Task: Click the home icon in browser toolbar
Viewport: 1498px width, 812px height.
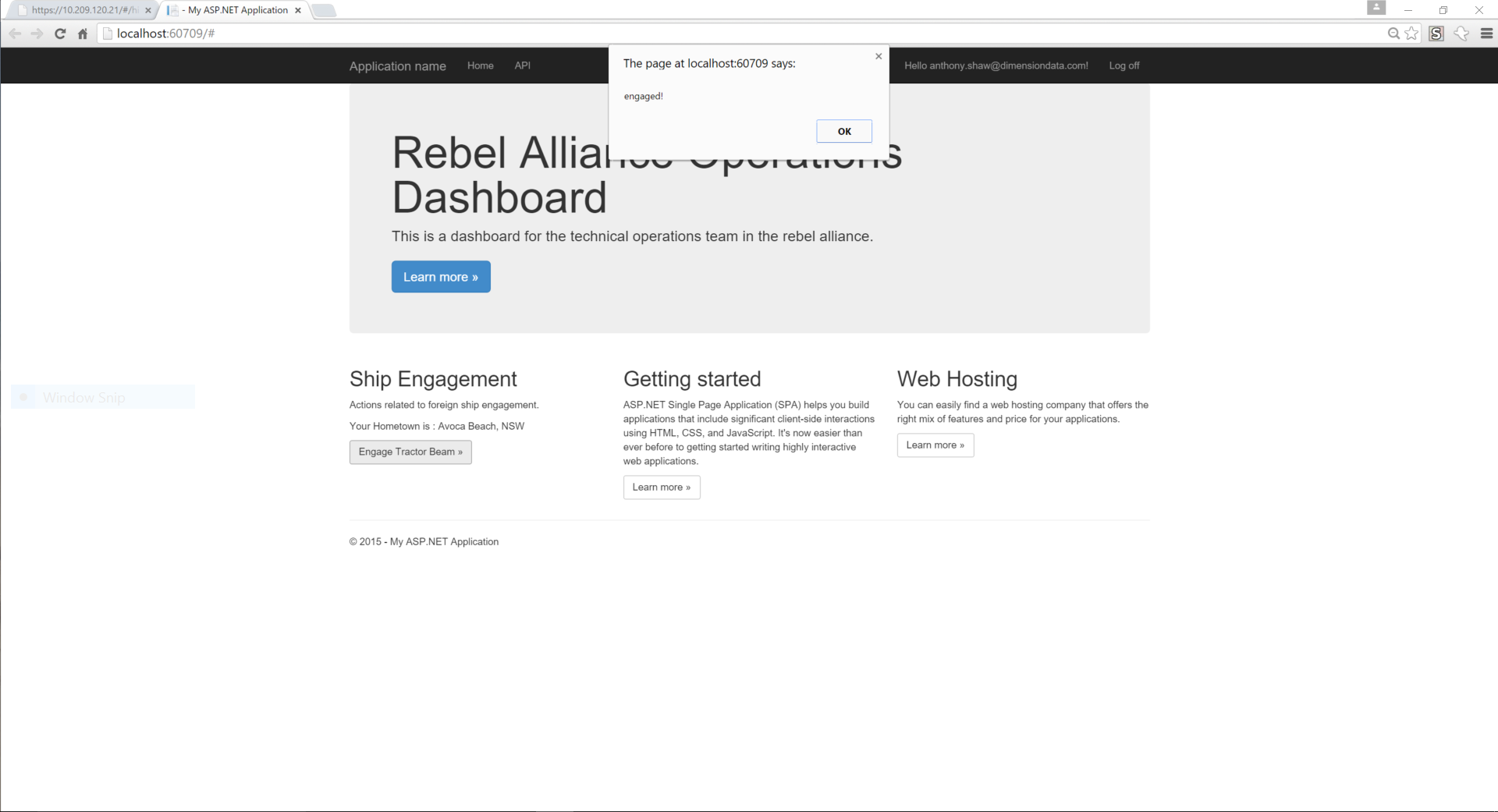Action: 83,34
